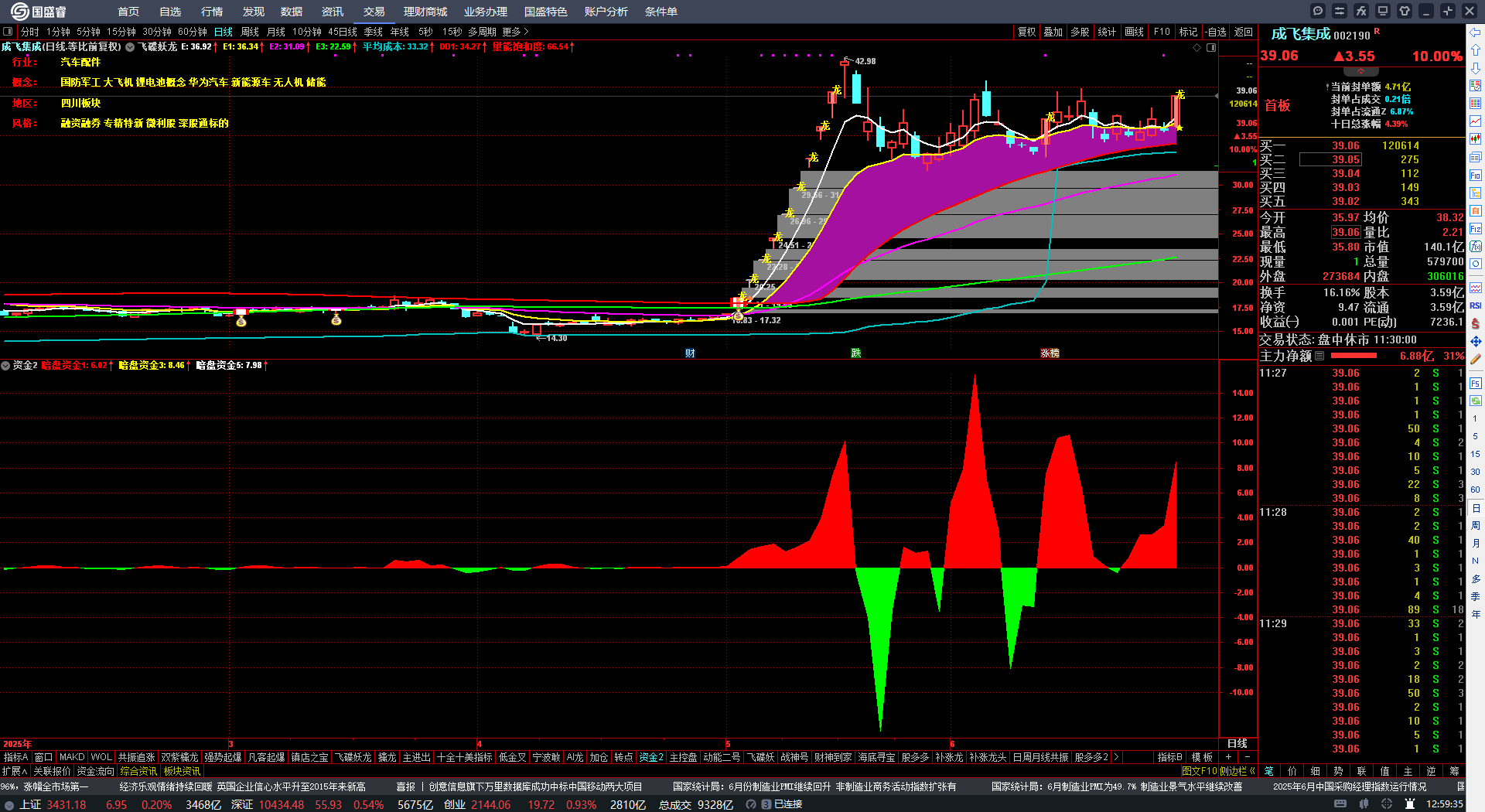Select the 飞碟妖龙 indicator tab

point(353,757)
